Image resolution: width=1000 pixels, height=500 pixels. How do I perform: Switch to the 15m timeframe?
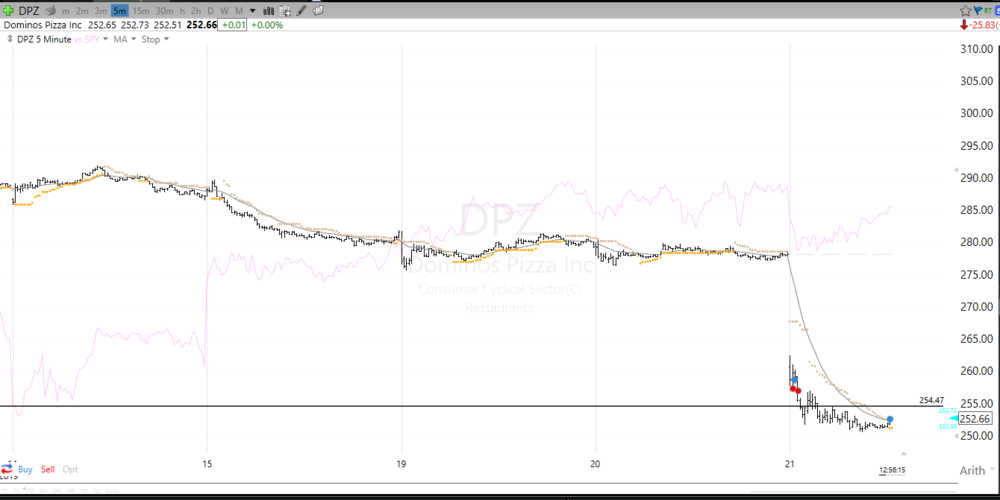(x=140, y=11)
